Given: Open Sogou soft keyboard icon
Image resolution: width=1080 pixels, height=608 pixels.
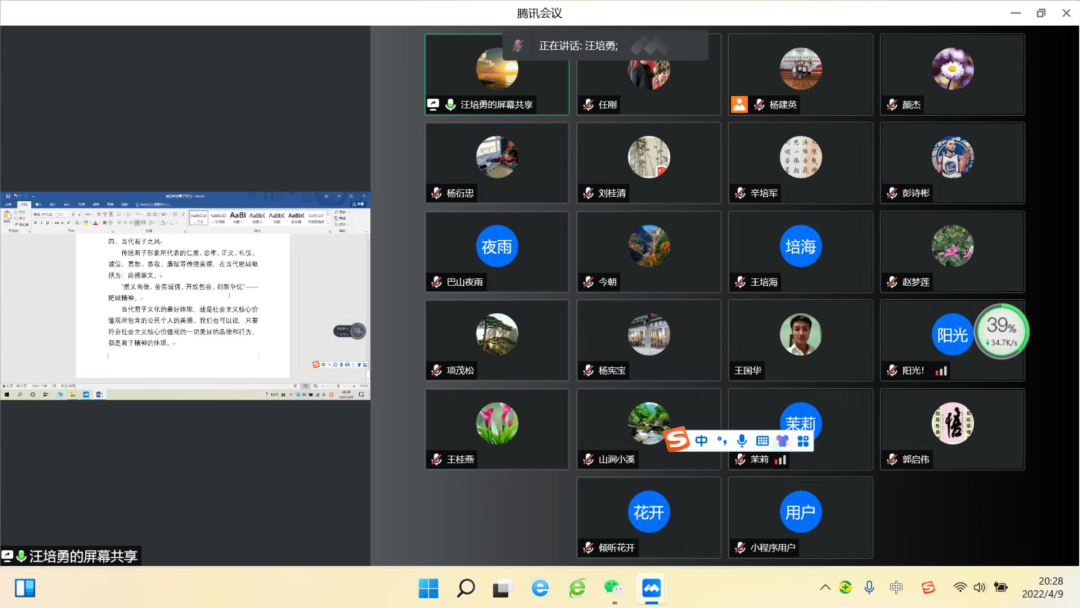Looking at the screenshot, I should tap(762, 441).
